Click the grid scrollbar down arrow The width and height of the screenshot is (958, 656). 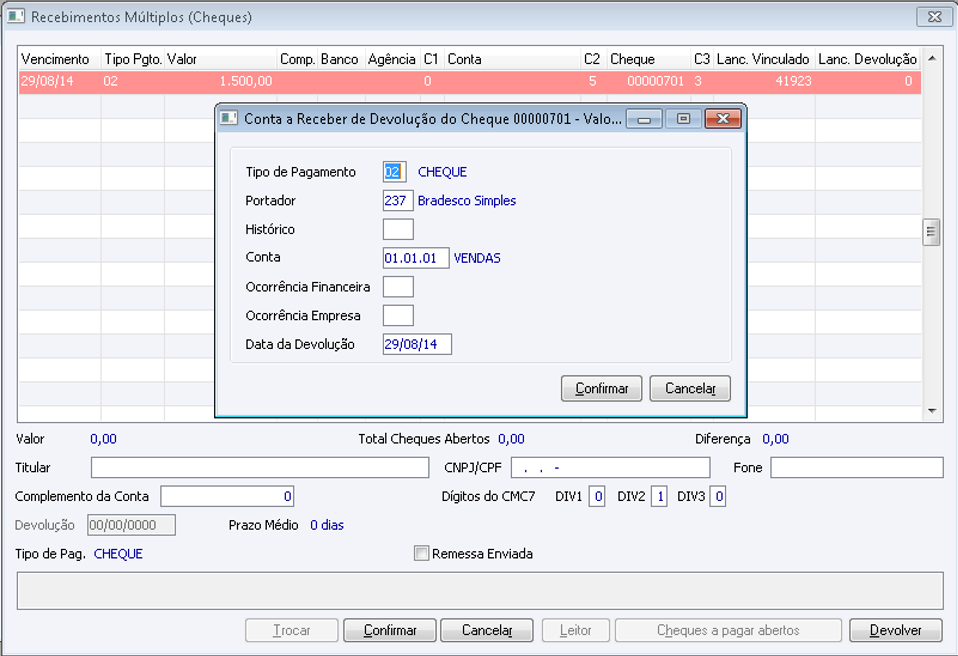point(932,410)
